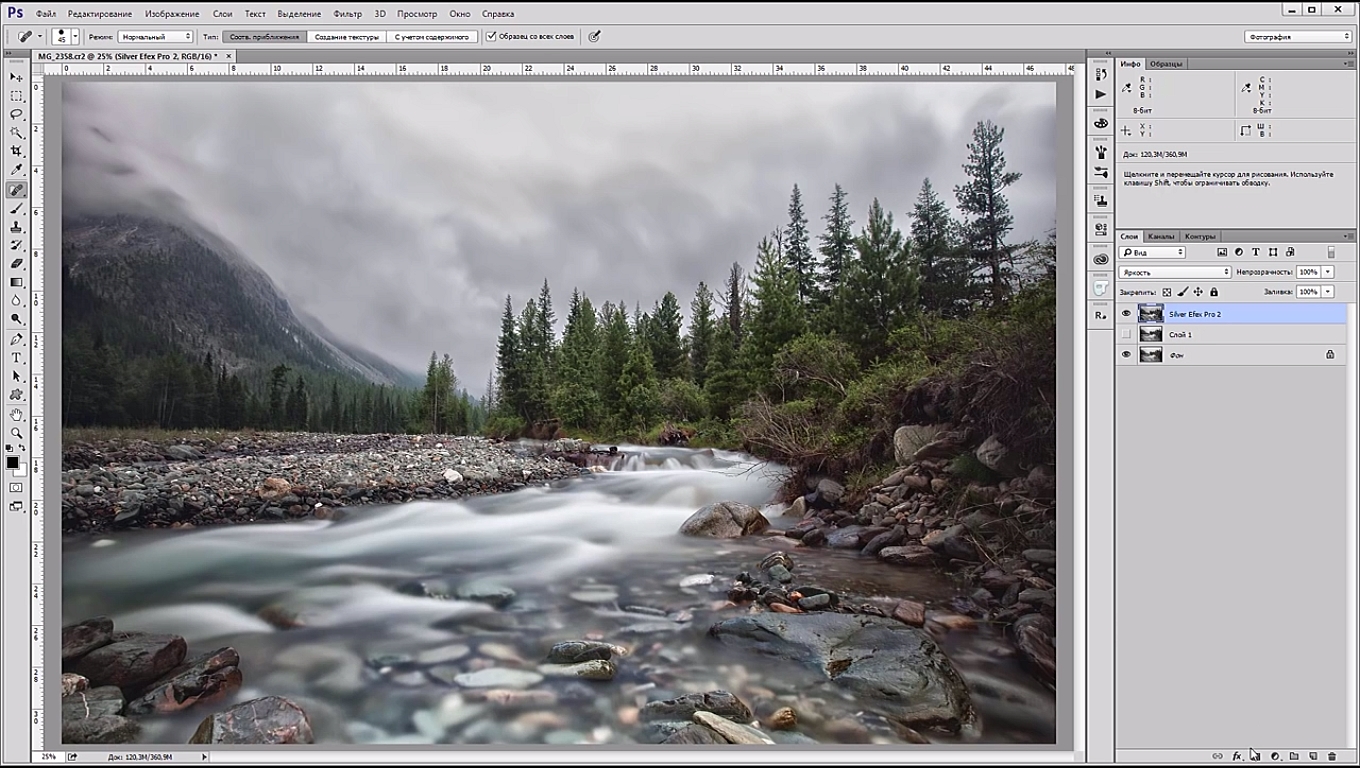This screenshot has width=1360, height=768.
Task: Open the layer blend mode Яркость dropdown
Action: pos(1175,272)
